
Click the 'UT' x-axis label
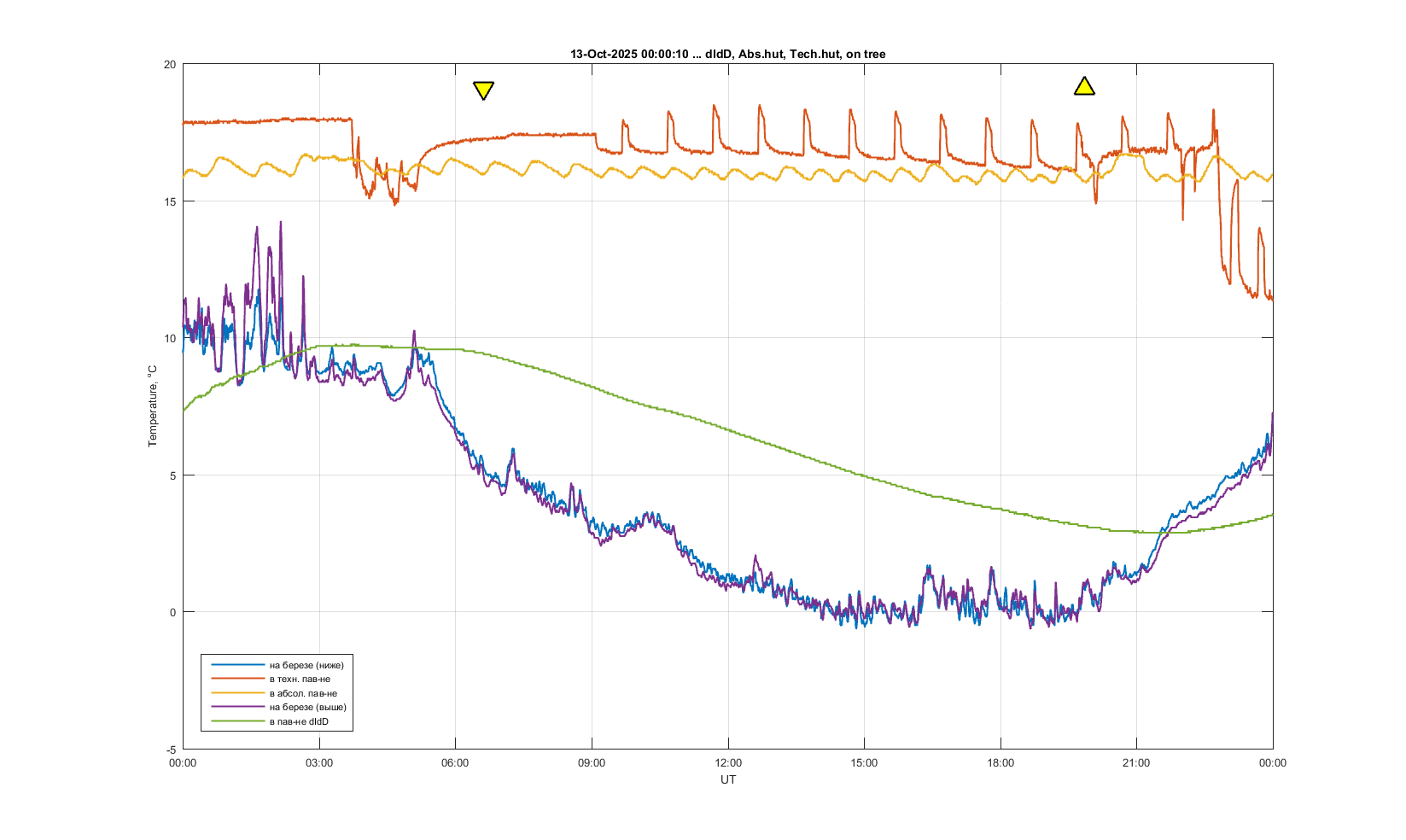point(727,779)
